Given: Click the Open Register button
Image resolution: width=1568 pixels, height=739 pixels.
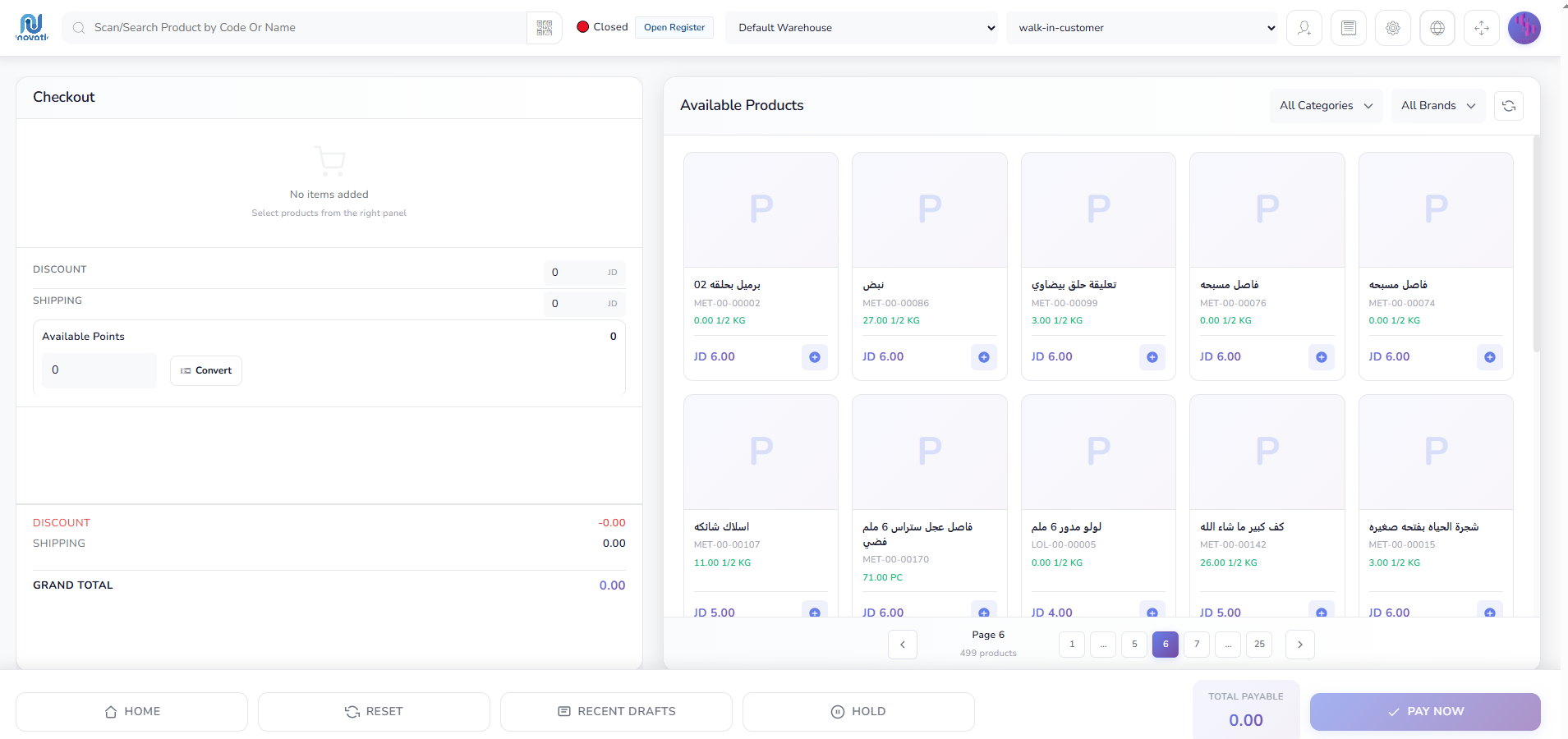Looking at the screenshot, I should pyautogui.click(x=674, y=28).
